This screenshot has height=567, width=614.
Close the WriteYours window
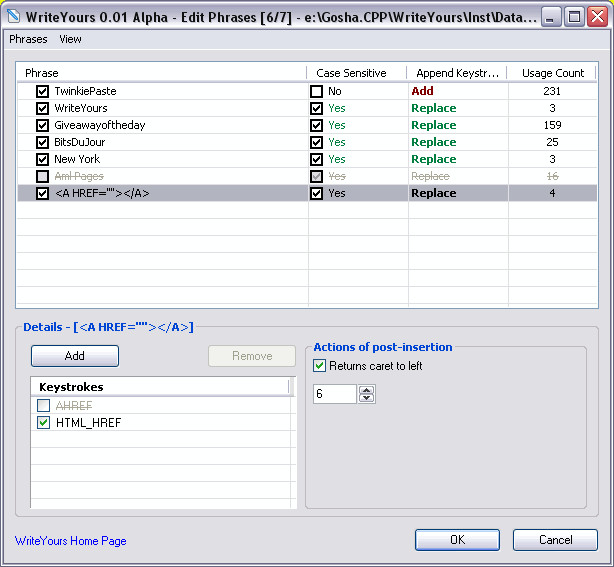tap(598, 17)
